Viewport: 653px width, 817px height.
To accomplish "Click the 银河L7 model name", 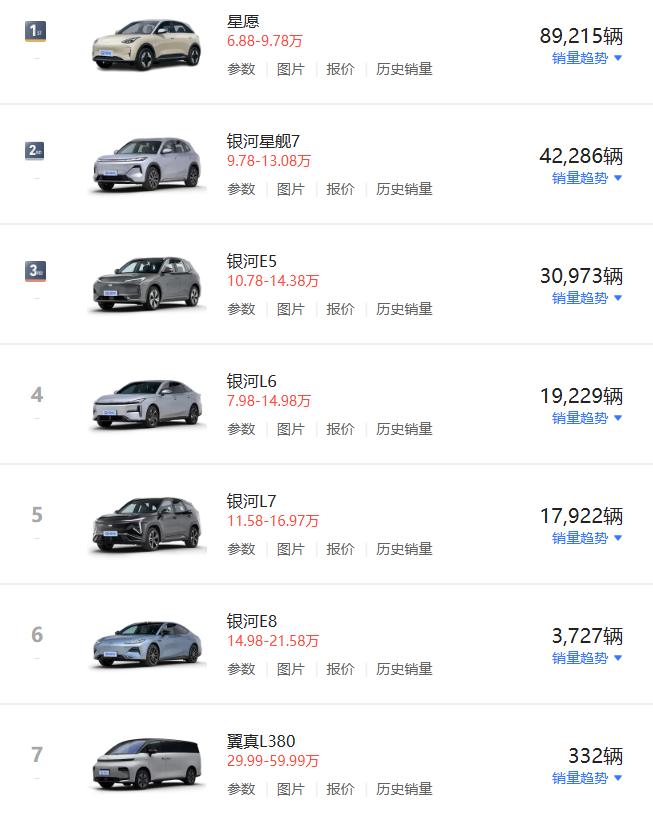I will (x=251, y=501).
